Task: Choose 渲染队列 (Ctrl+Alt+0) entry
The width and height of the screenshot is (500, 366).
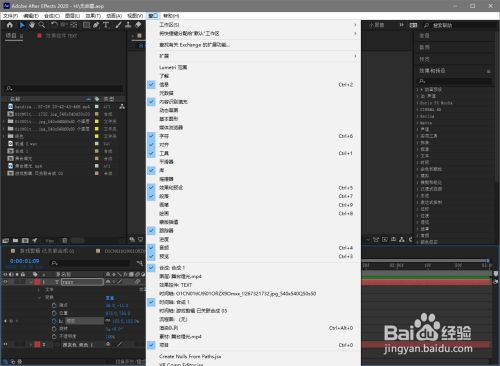Action: (x=253, y=328)
